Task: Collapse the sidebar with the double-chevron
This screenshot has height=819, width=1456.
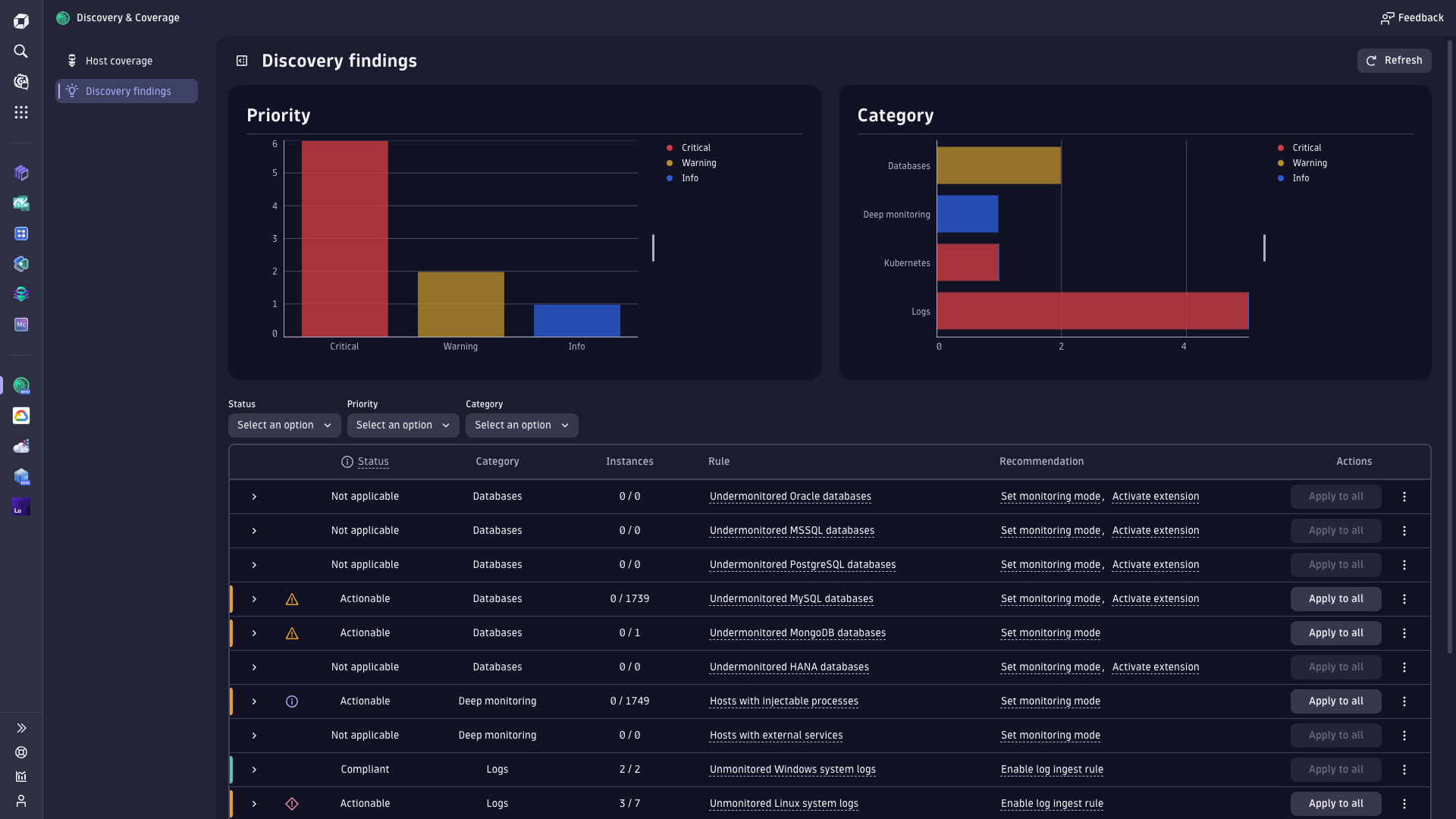Action: click(21, 728)
